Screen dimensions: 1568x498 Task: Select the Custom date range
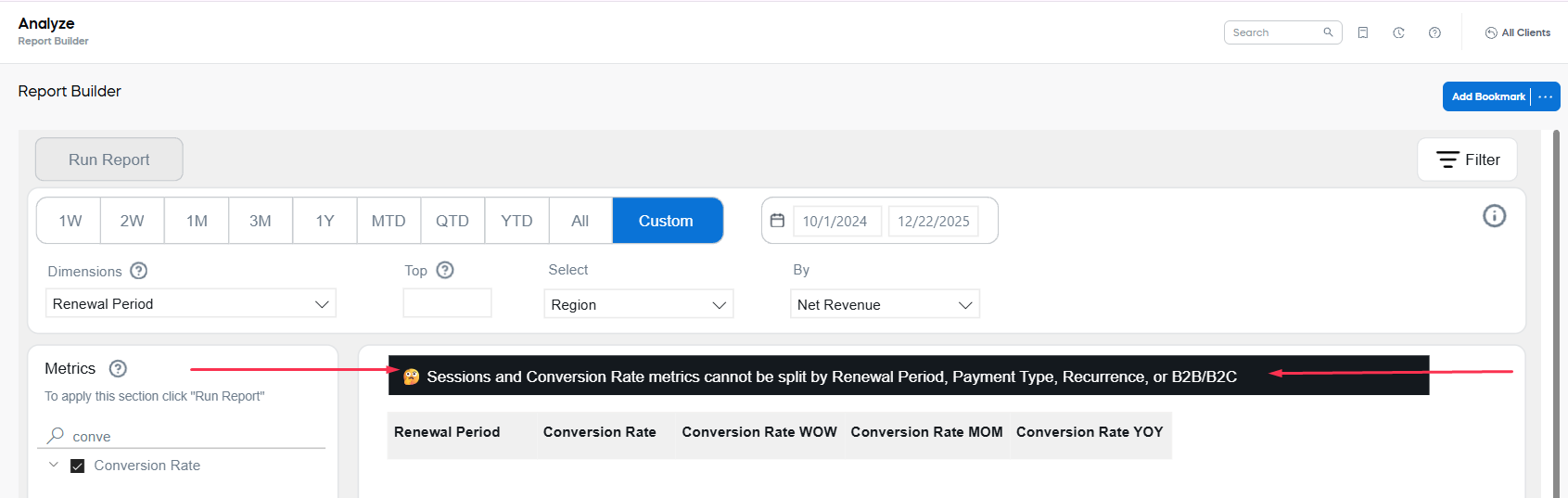(668, 221)
